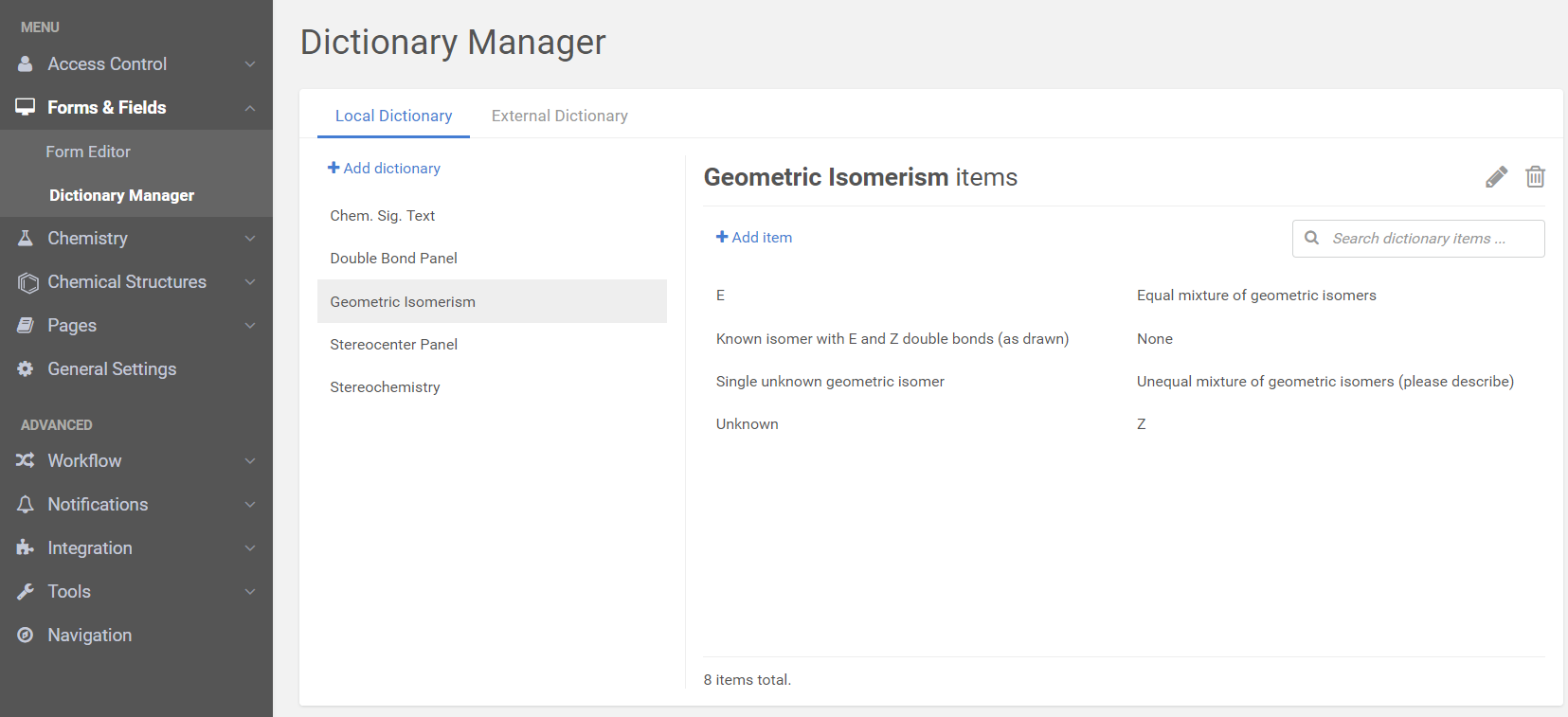Image resolution: width=1568 pixels, height=717 pixels.
Task: Click the Pages book icon
Action: [26, 325]
